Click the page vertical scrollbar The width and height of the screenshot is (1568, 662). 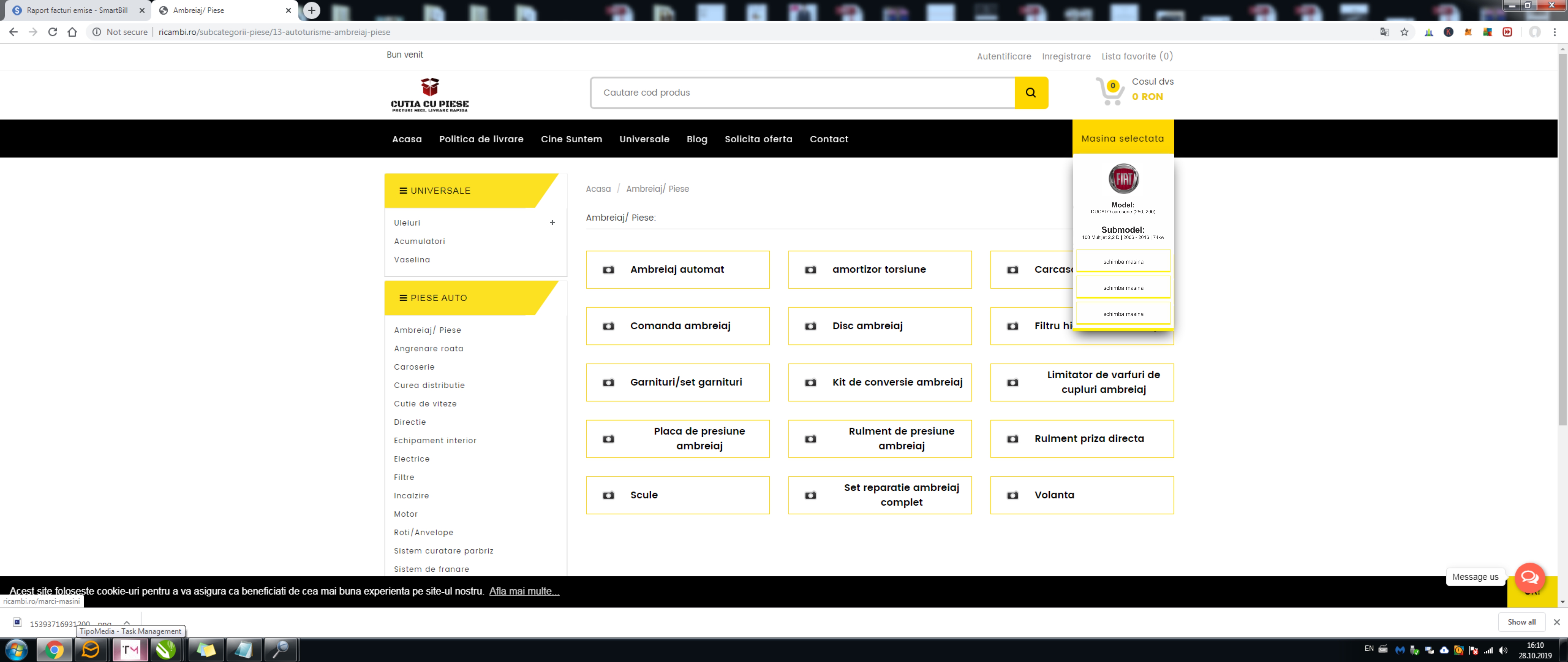click(1562, 239)
